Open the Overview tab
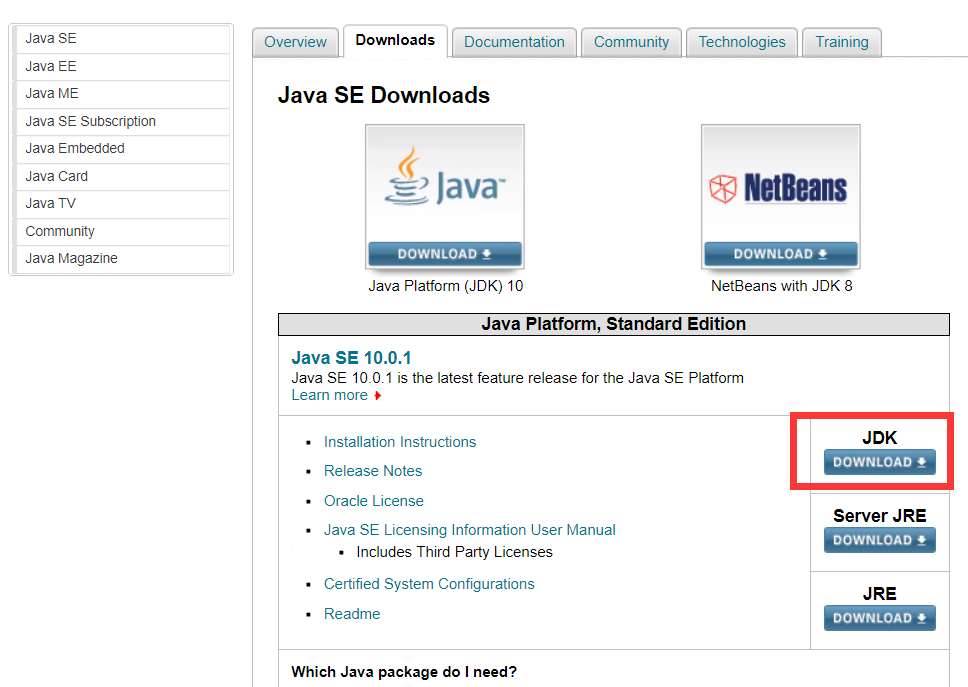Viewport: 968px width, 687px height. (x=295, y=42)
